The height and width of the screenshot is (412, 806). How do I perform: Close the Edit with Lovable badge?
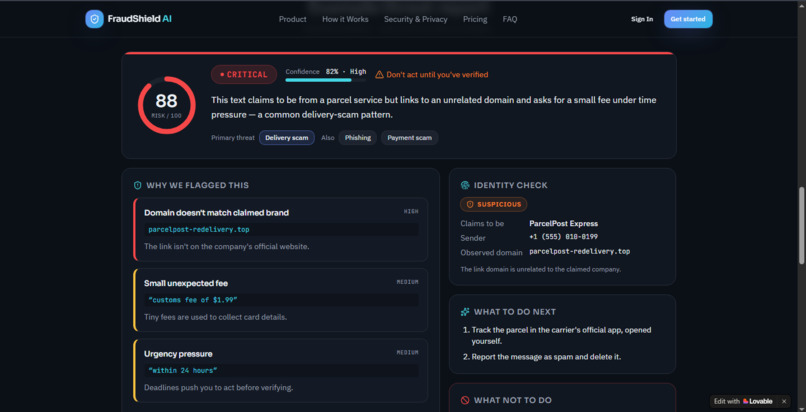pos(784,401)
